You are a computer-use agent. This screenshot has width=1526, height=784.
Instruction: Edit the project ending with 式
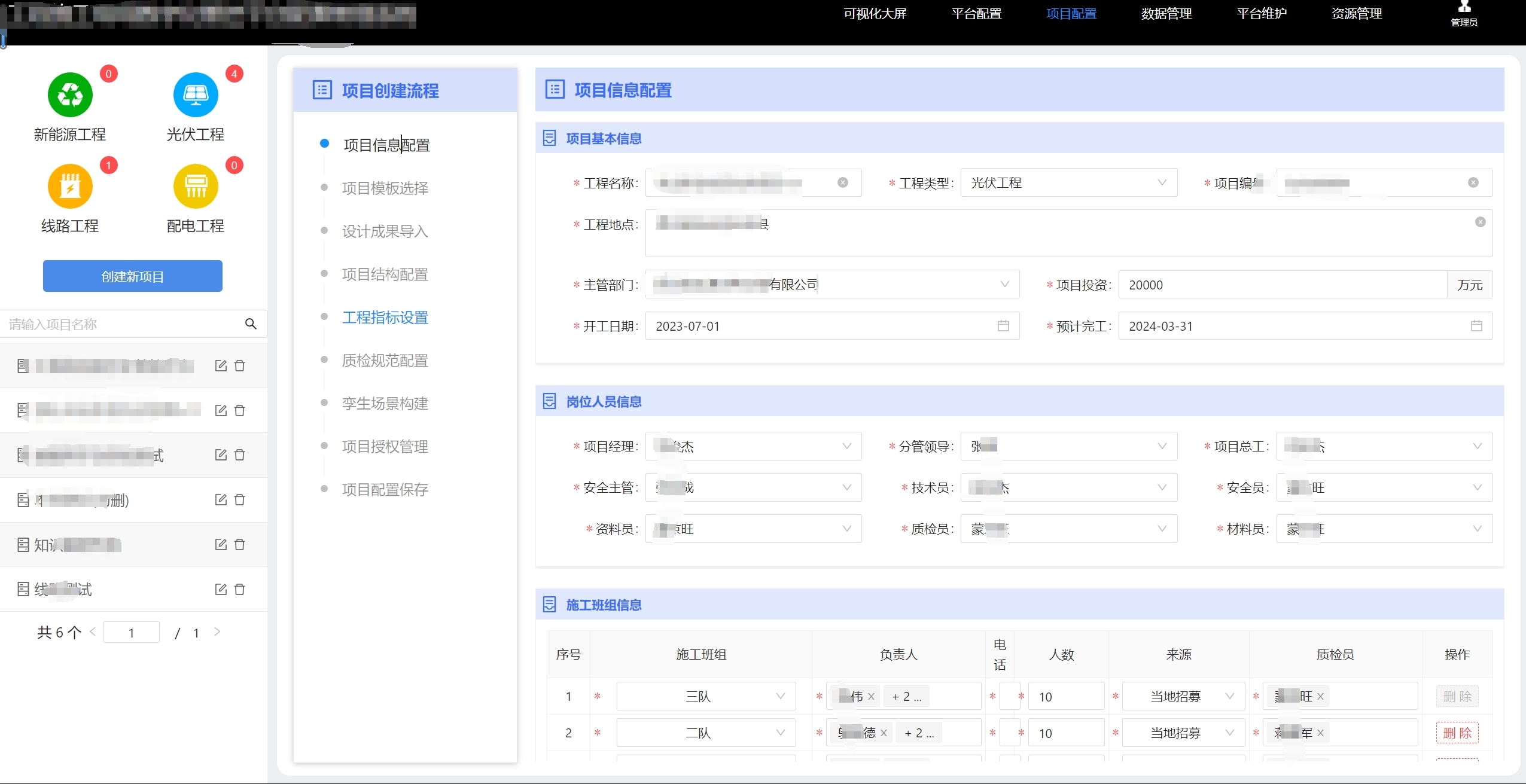[x=221, y=454]
